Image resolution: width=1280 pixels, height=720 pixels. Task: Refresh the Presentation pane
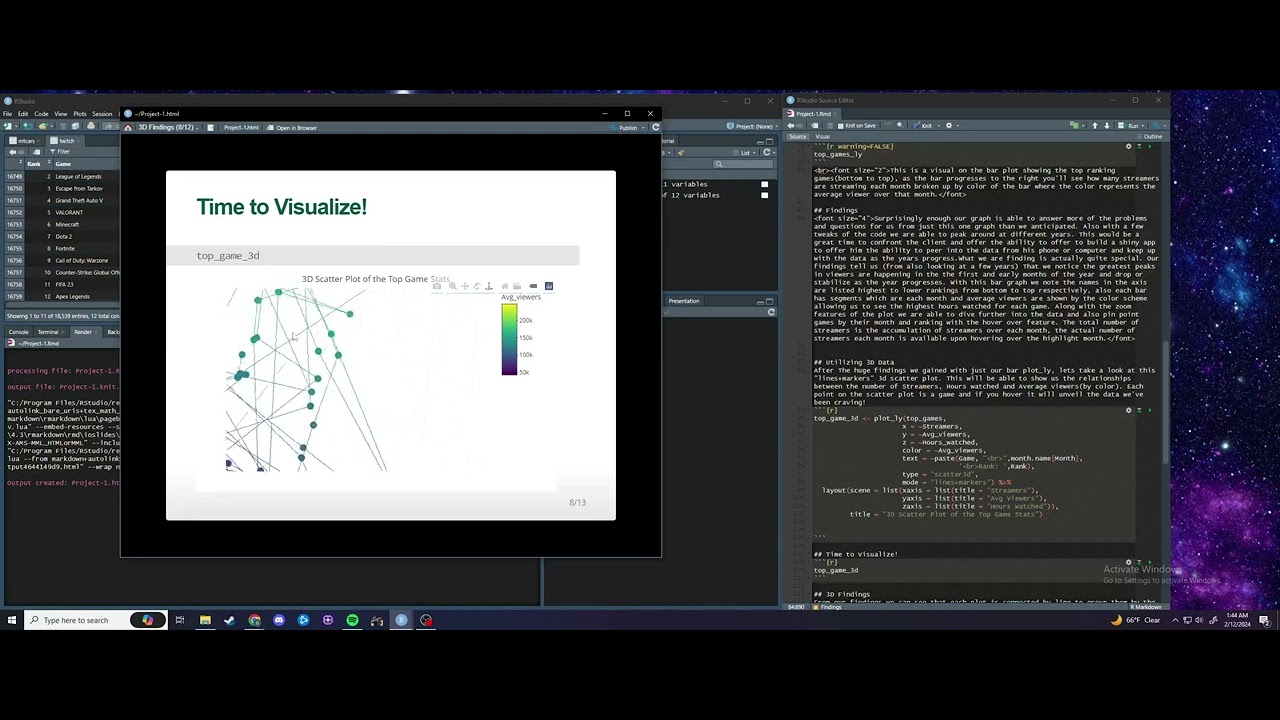click(x=771, y=312)
